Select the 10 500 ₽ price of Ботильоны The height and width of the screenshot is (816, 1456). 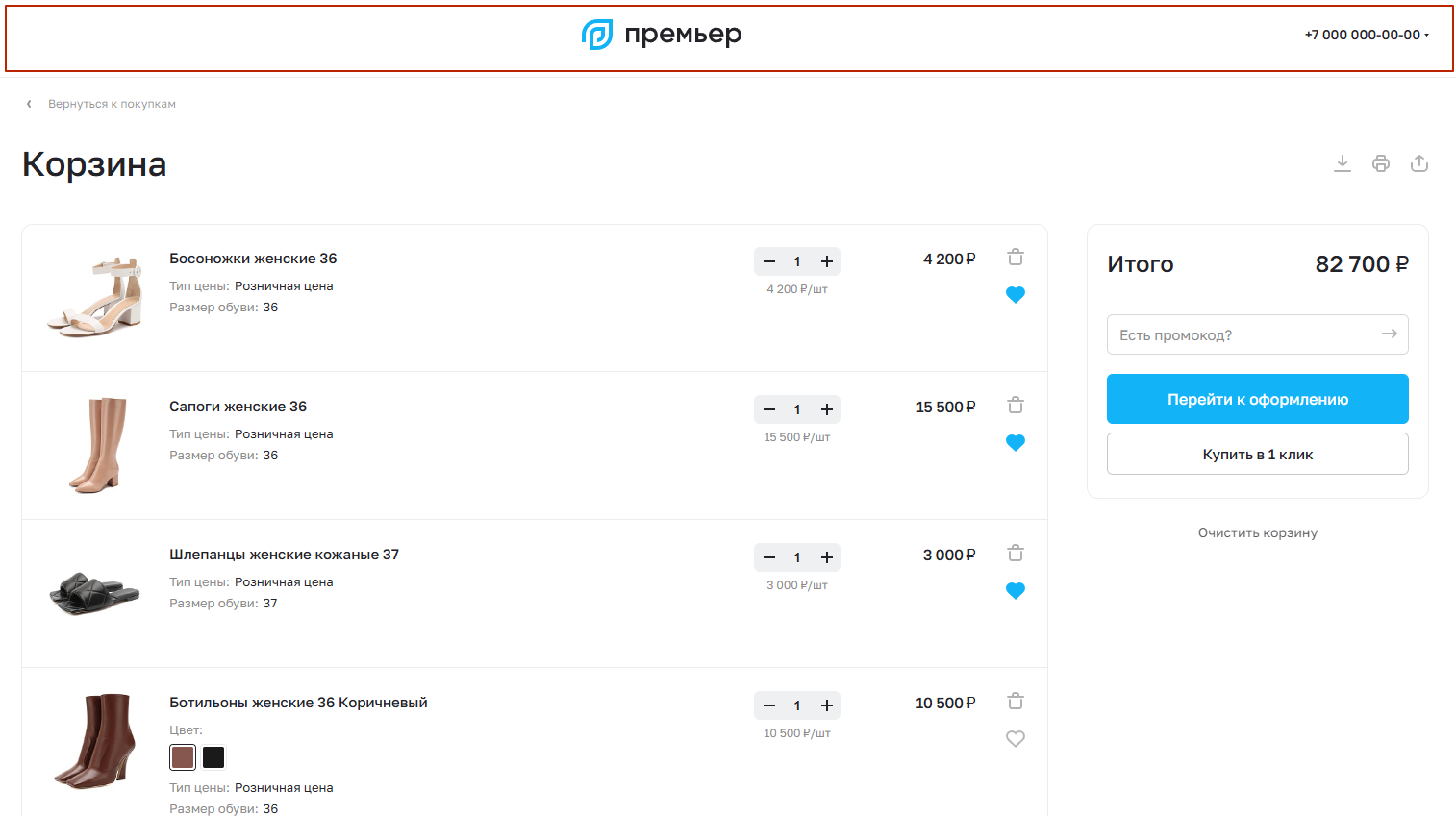coord(945,704)
